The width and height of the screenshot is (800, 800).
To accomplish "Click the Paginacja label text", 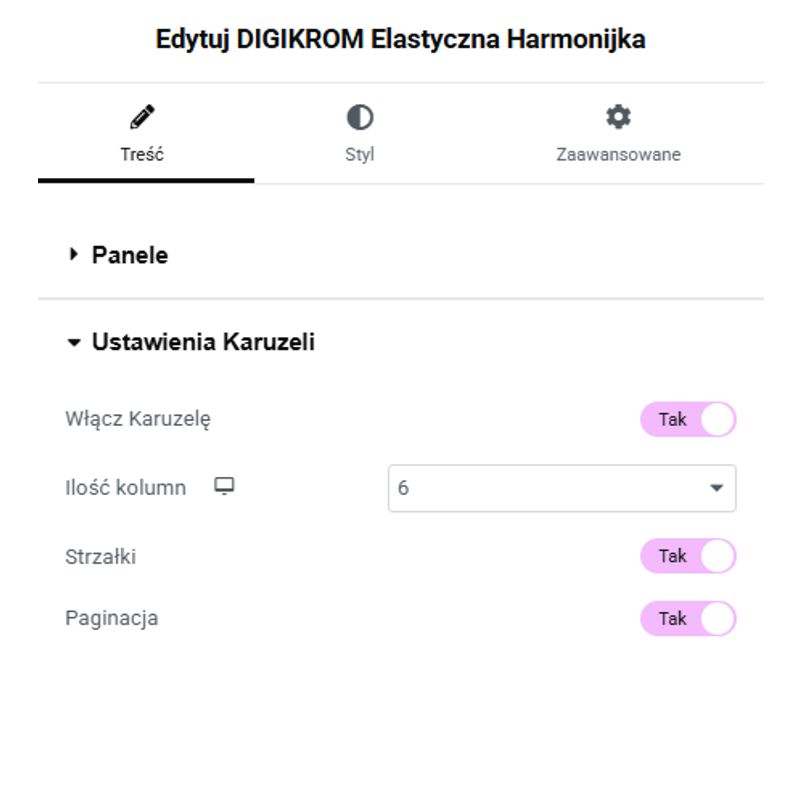I will click(112, 618).
